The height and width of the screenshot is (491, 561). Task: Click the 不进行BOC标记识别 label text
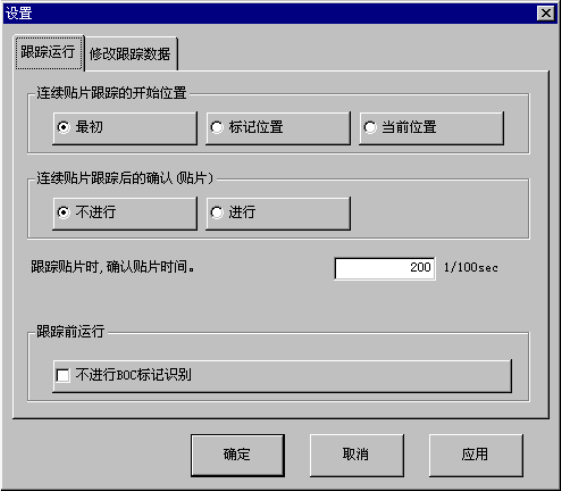point(133,375)
